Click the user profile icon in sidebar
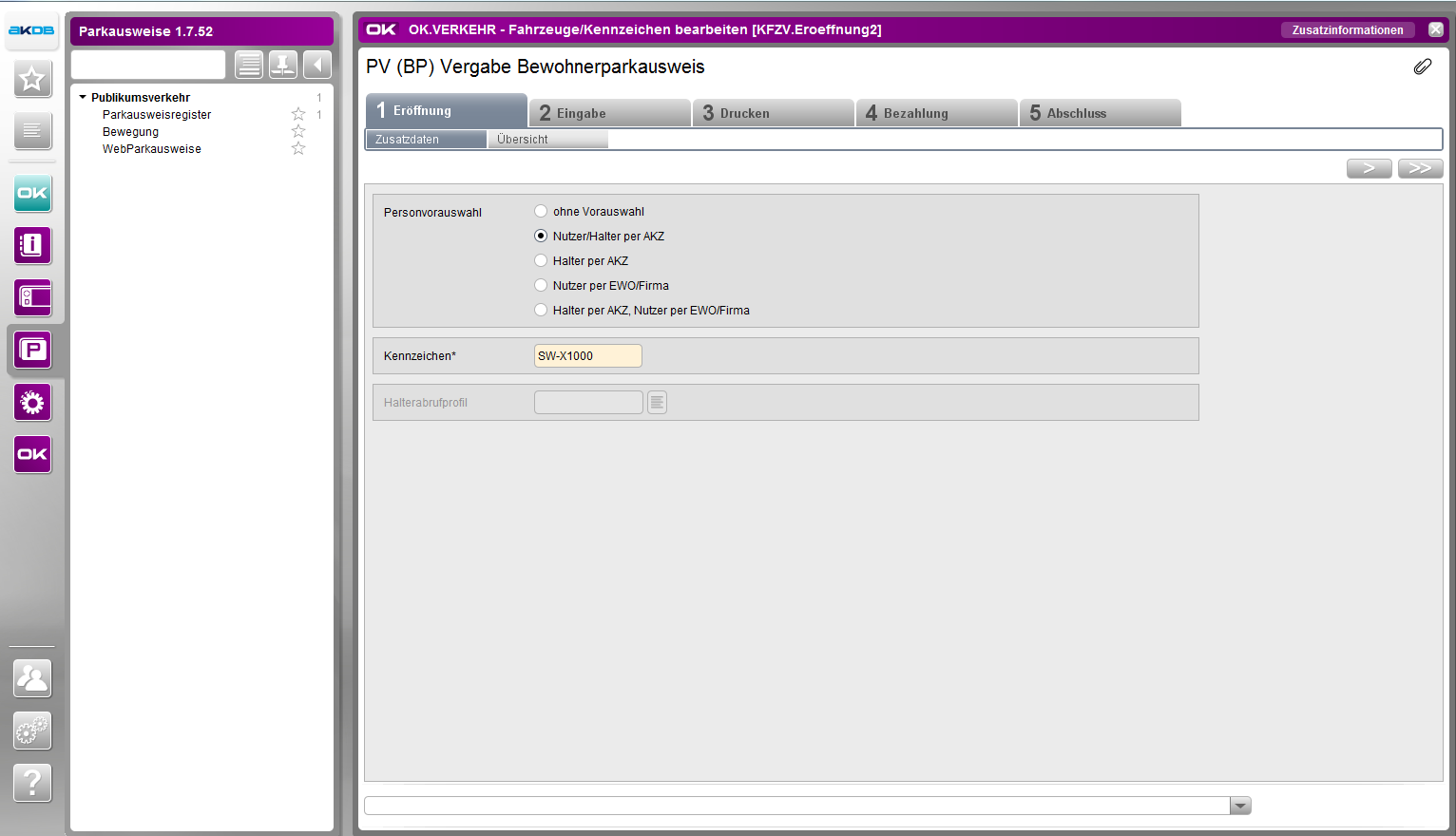This screenshot has width=1456, height=836. click(32, 678)
